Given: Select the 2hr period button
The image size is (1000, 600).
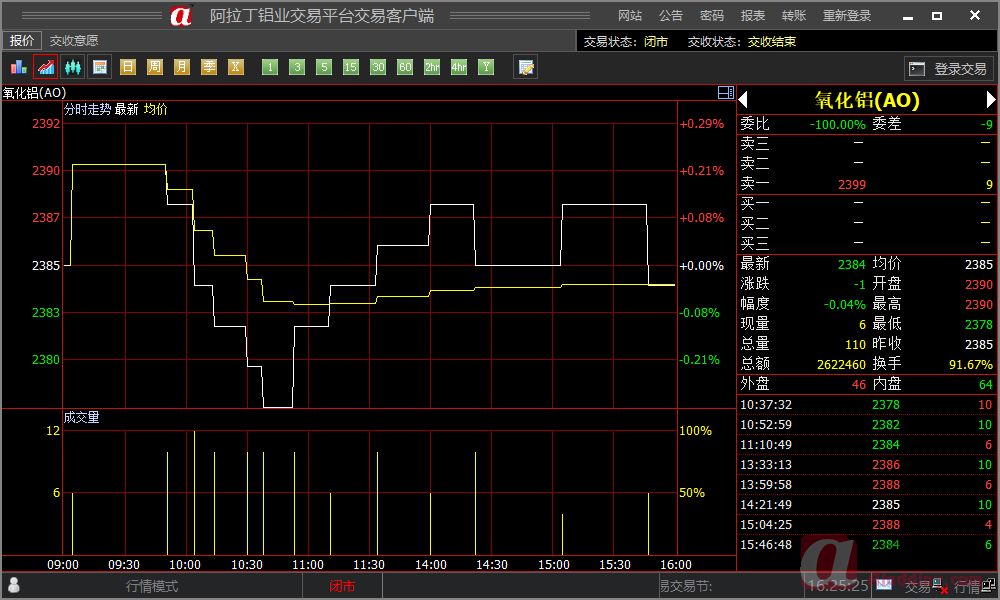Looking at the screenshot, I should coord(432,67).
